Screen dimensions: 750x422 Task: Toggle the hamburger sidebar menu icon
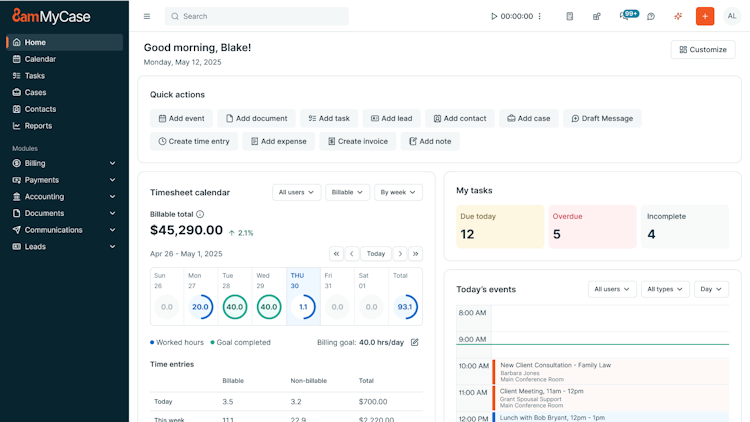[147, 16]
